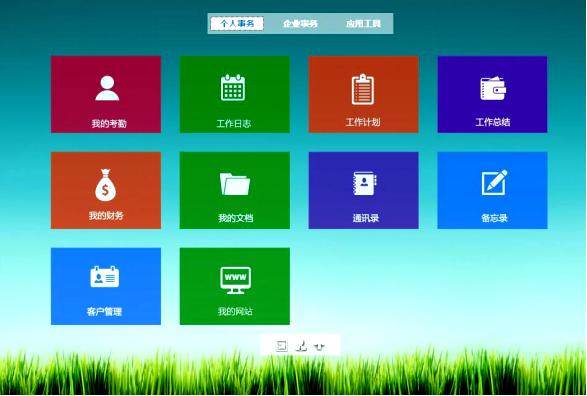This screenshot has height=396, width=587.
Task: Open the 通讯录 address book tile
Action: click(364, 190)
